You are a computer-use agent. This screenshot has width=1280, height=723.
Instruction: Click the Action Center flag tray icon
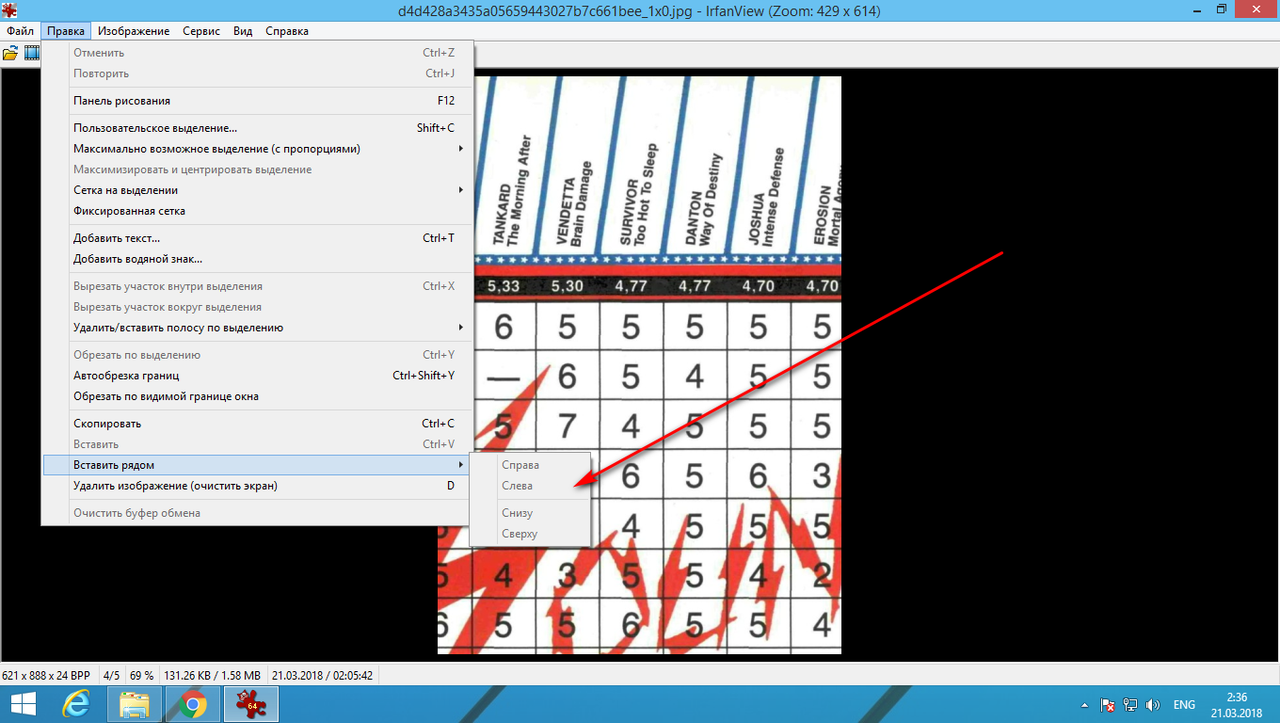click(1108, 705)
